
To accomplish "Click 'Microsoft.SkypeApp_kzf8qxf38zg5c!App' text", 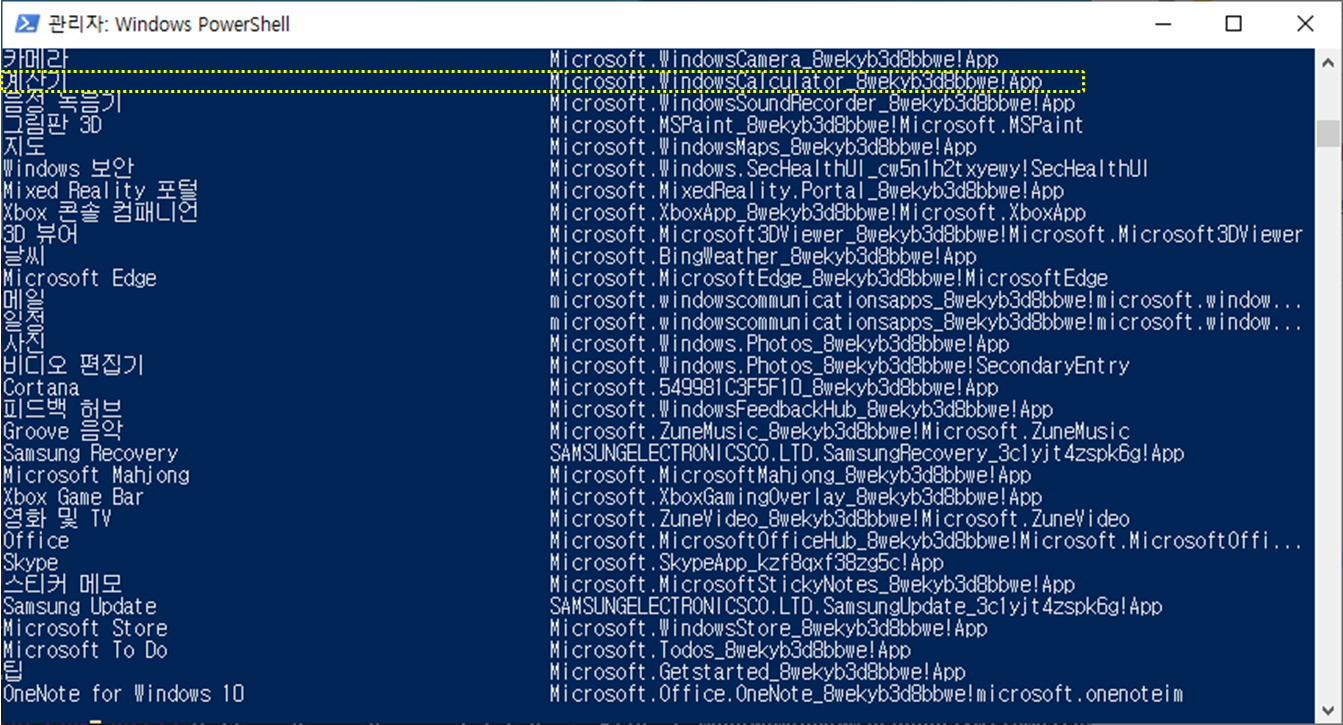I will 747,564.
